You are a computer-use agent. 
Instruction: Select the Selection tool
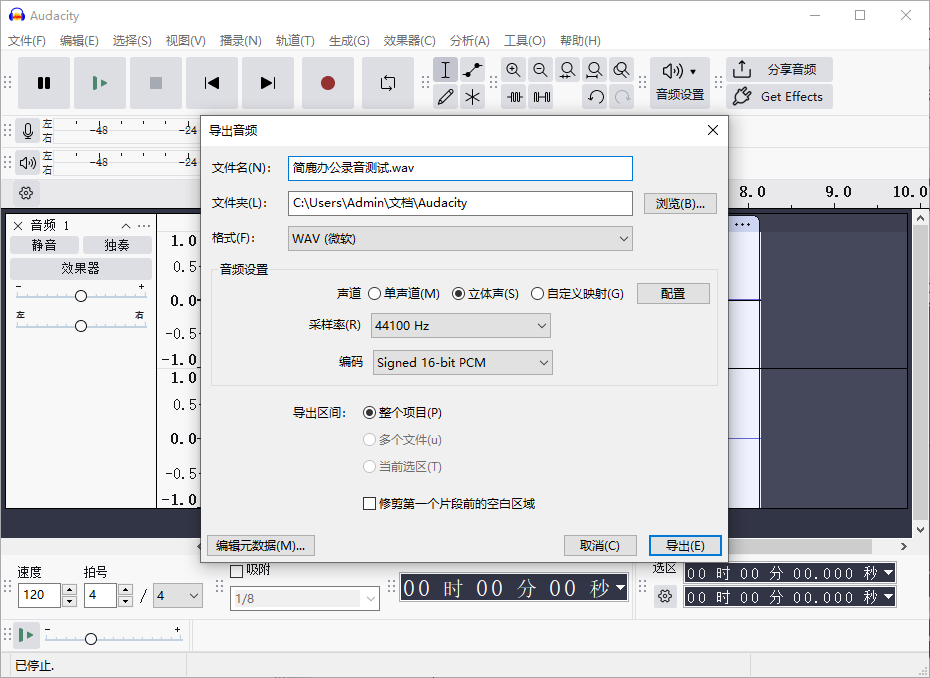tap(446, 69)
